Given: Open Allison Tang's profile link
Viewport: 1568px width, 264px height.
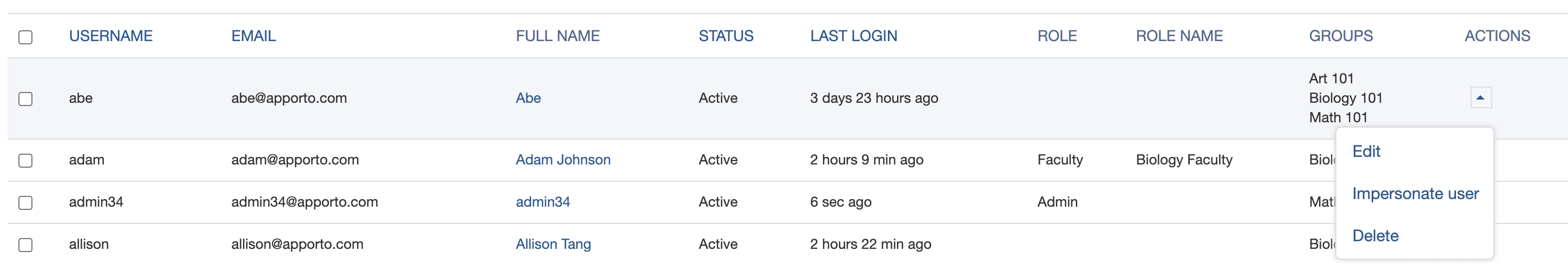Looking at the screenshot, I should click(553, 244).
